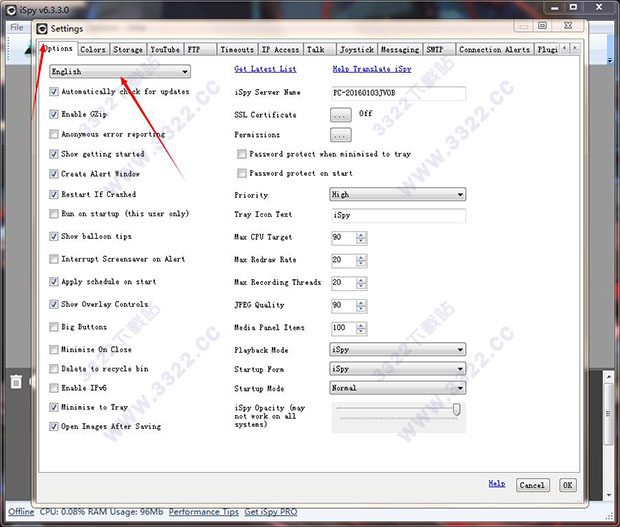The height and width of the screenshot is (527, 620).
Task: Enable Password protect when minimised to tray
Action: (242, 154)
